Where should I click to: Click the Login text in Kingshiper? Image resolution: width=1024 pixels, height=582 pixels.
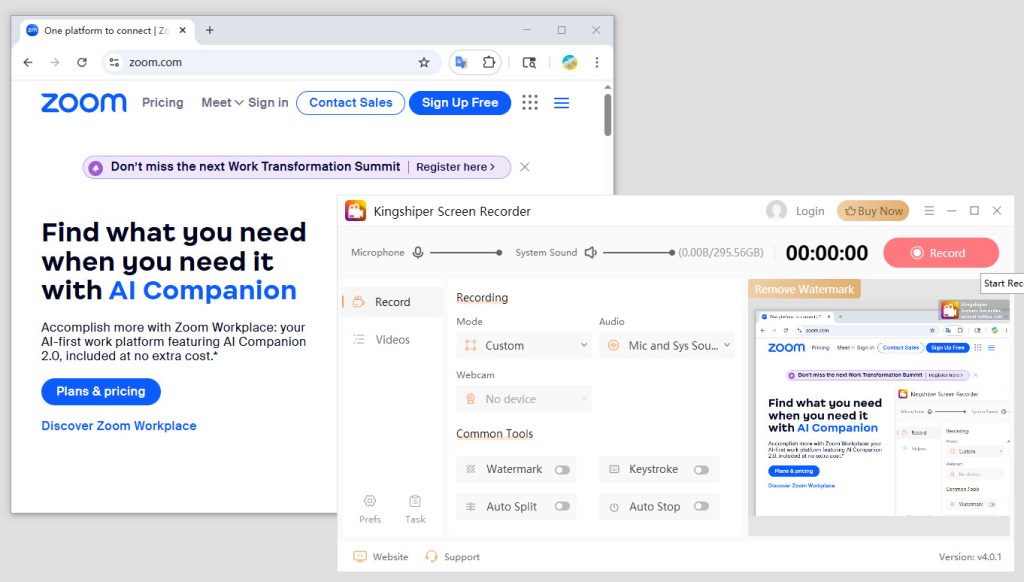pos(810,211)
